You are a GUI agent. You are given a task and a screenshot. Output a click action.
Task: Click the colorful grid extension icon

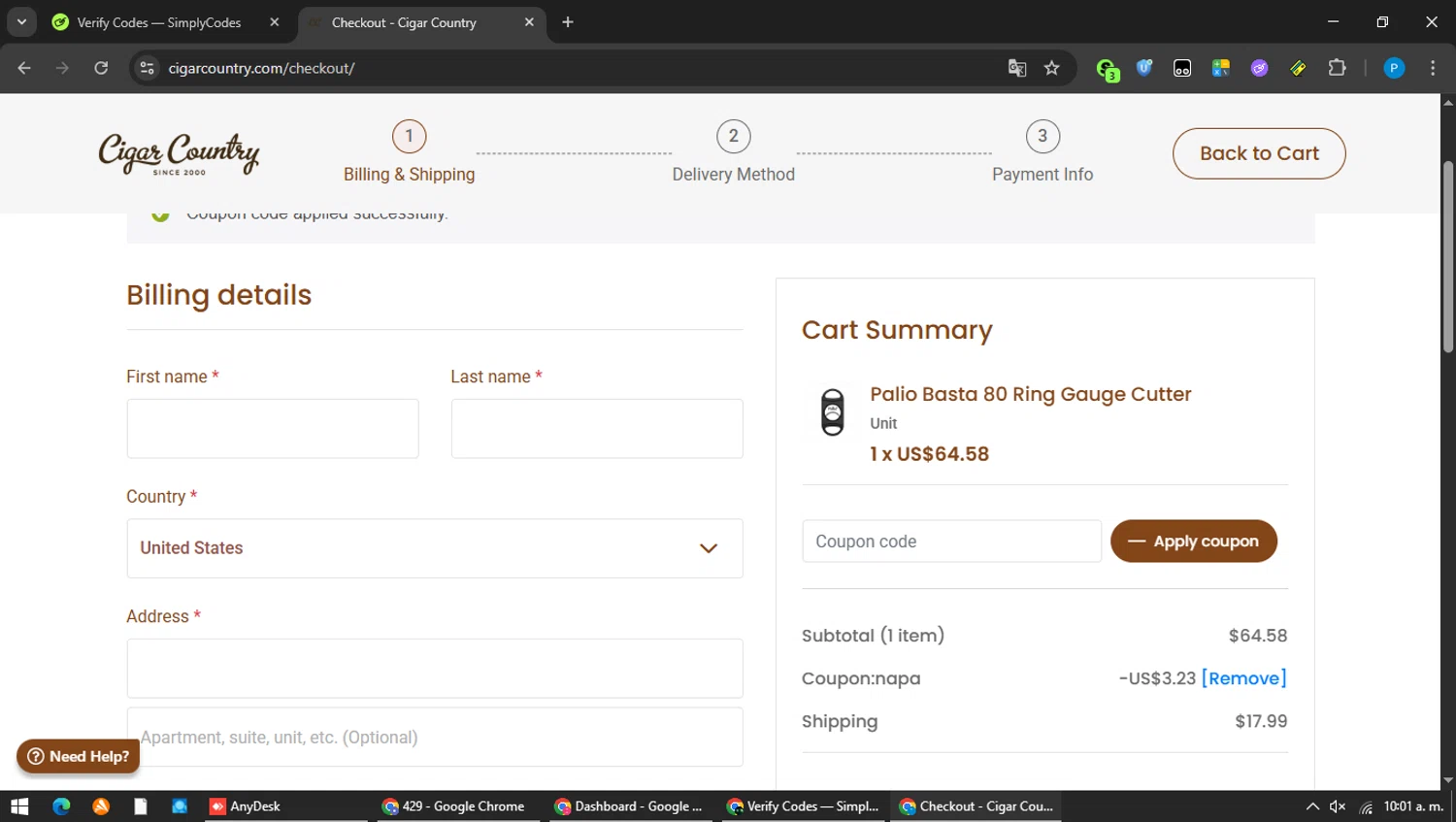1221,68
